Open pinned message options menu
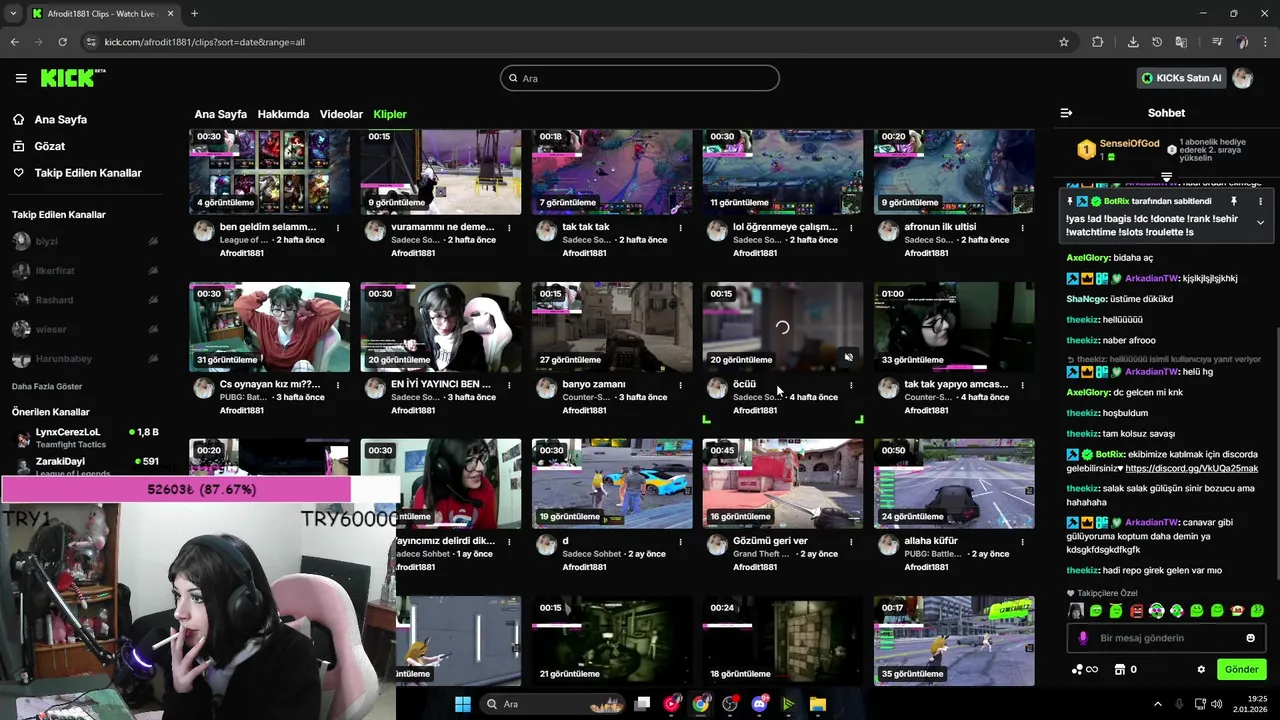Viewport: 1280px width, 720px height. (x=1260, y=201)
